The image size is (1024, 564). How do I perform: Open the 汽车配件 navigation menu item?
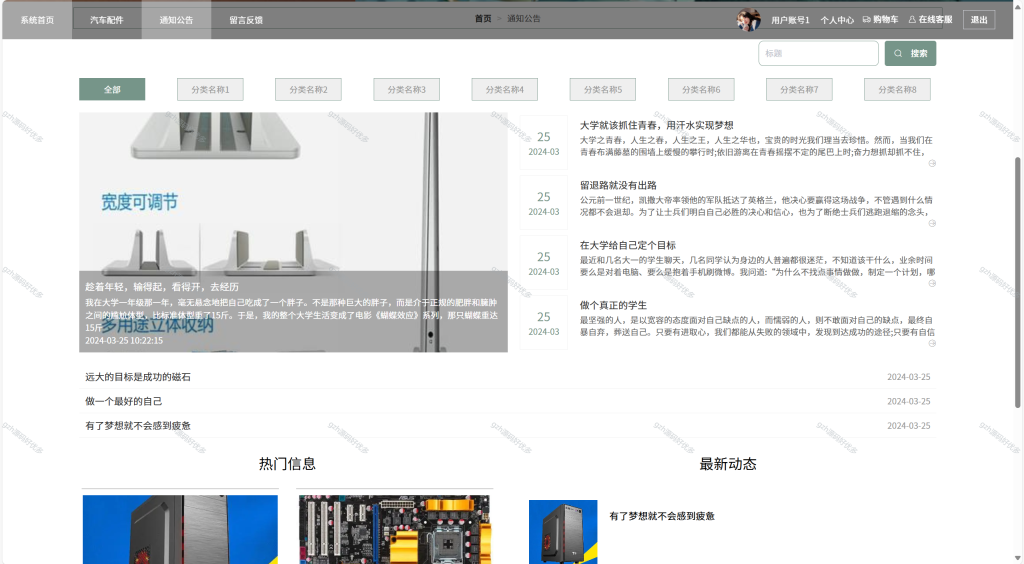(106, 20)
